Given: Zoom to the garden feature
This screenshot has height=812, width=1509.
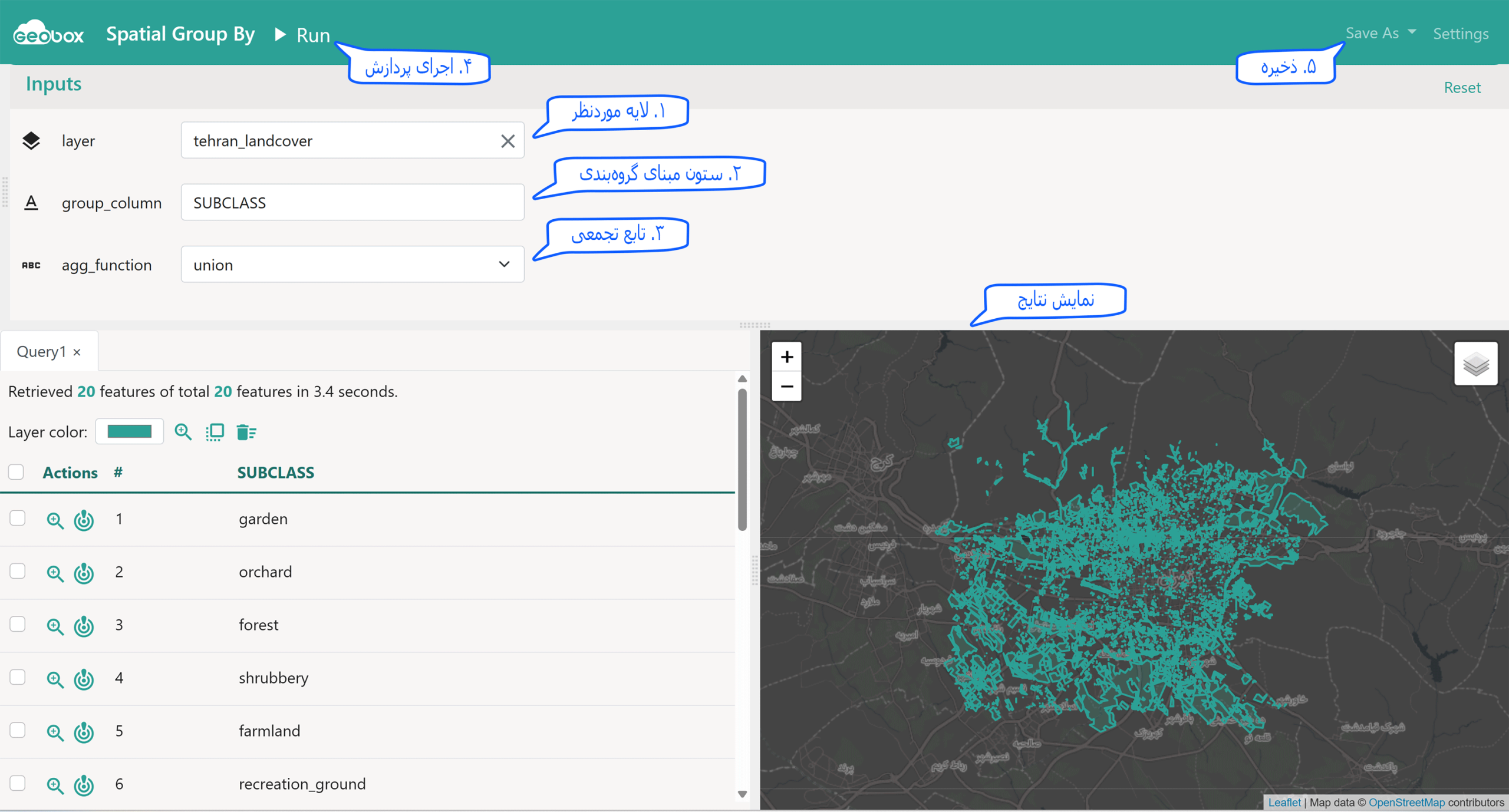Looking at the screenshot, I should coord(55,520).
